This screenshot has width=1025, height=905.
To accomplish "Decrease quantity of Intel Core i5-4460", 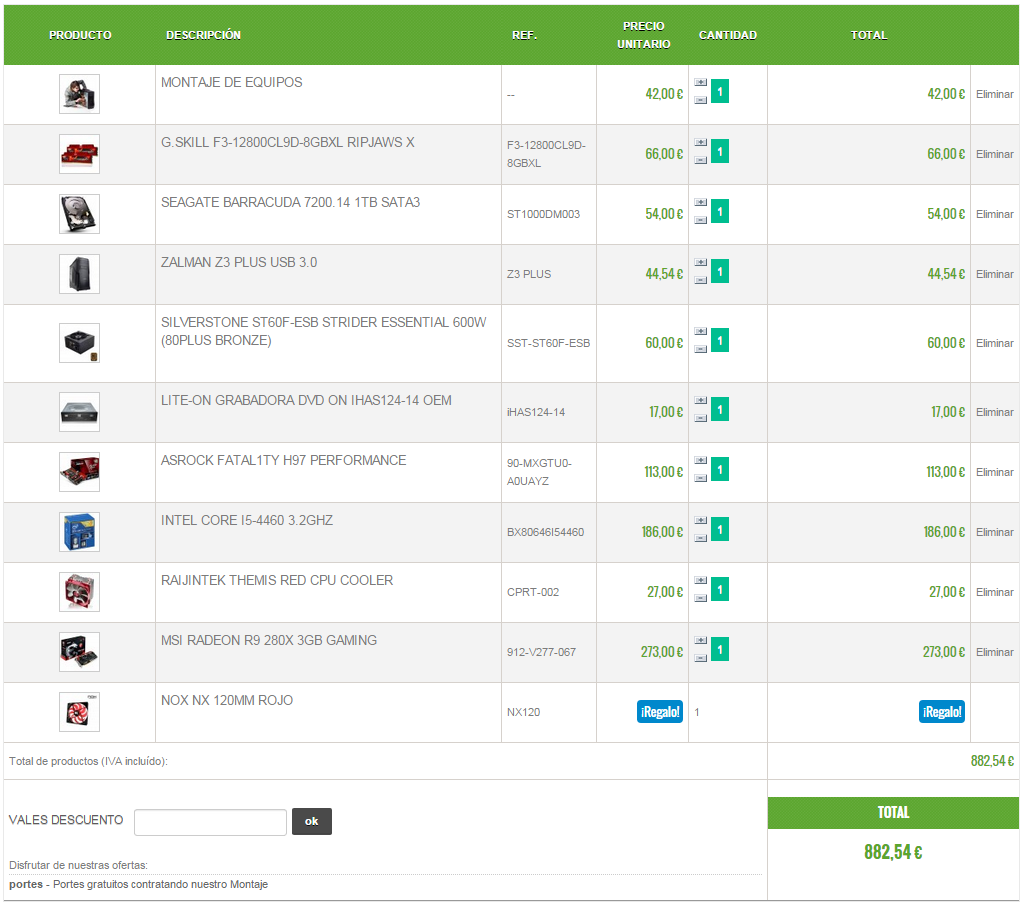I will pyautogui.click(x=701, y=539).
